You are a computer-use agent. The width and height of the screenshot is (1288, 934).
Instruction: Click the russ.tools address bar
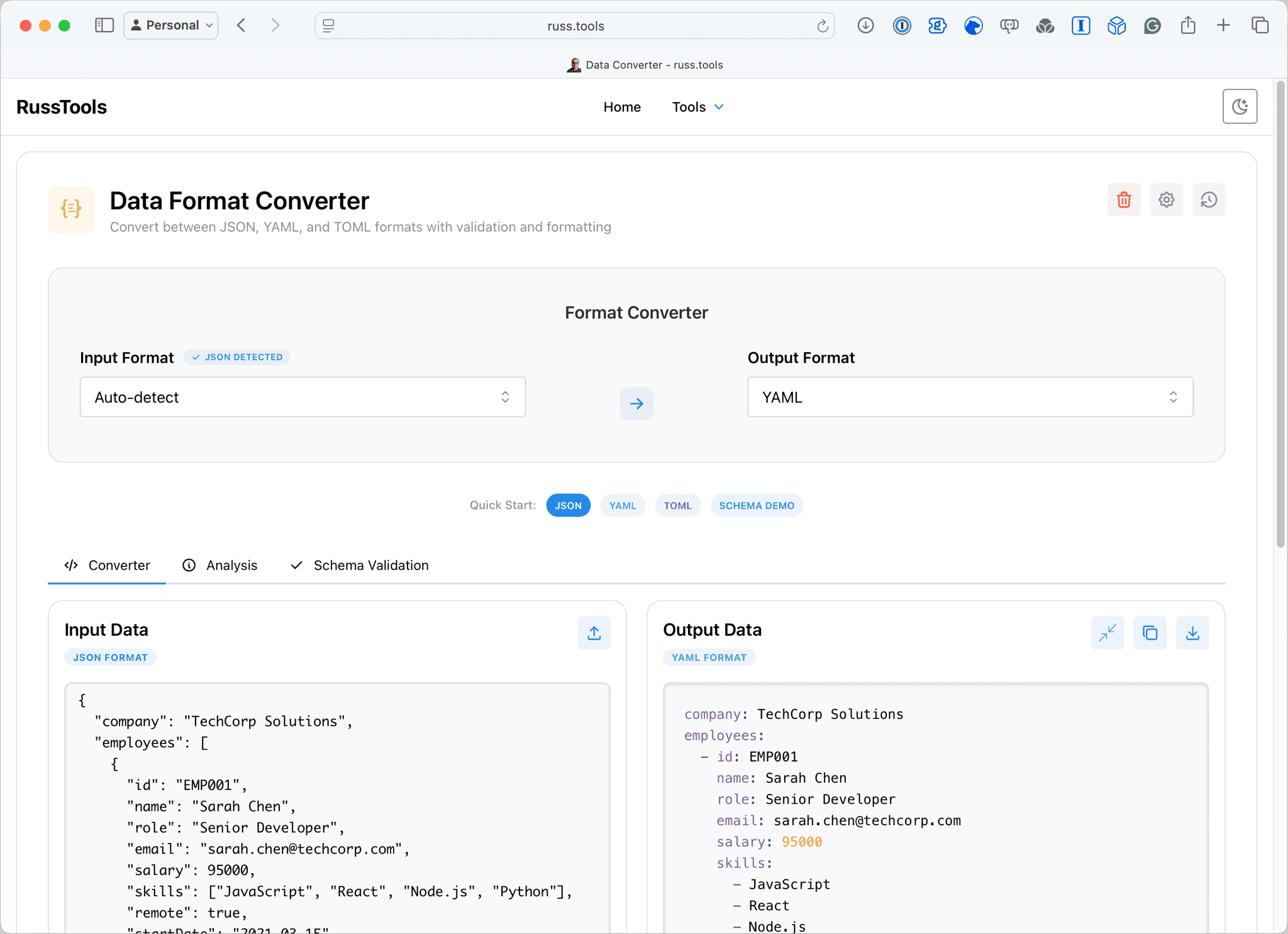575,26
